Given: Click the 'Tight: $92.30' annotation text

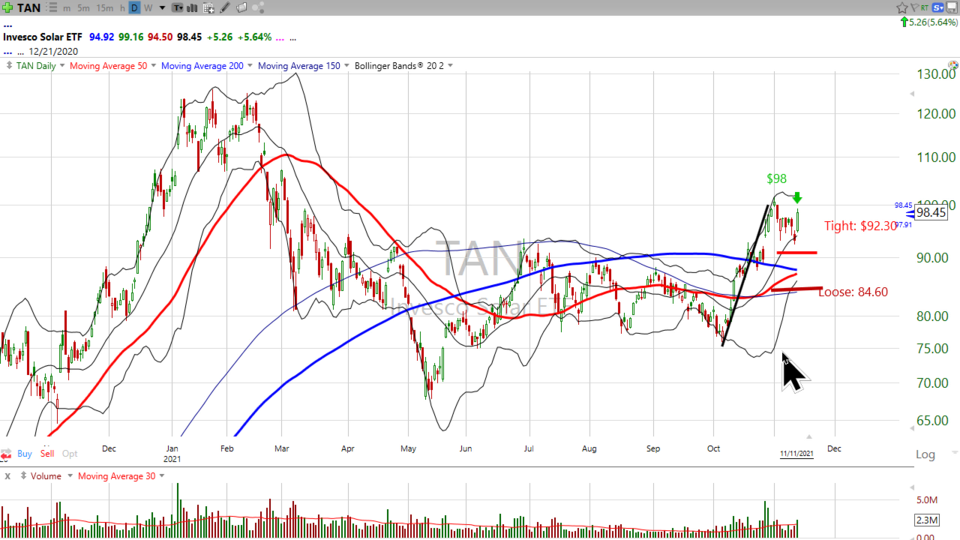Looking at the screenshot, I should tap(860, 226).
